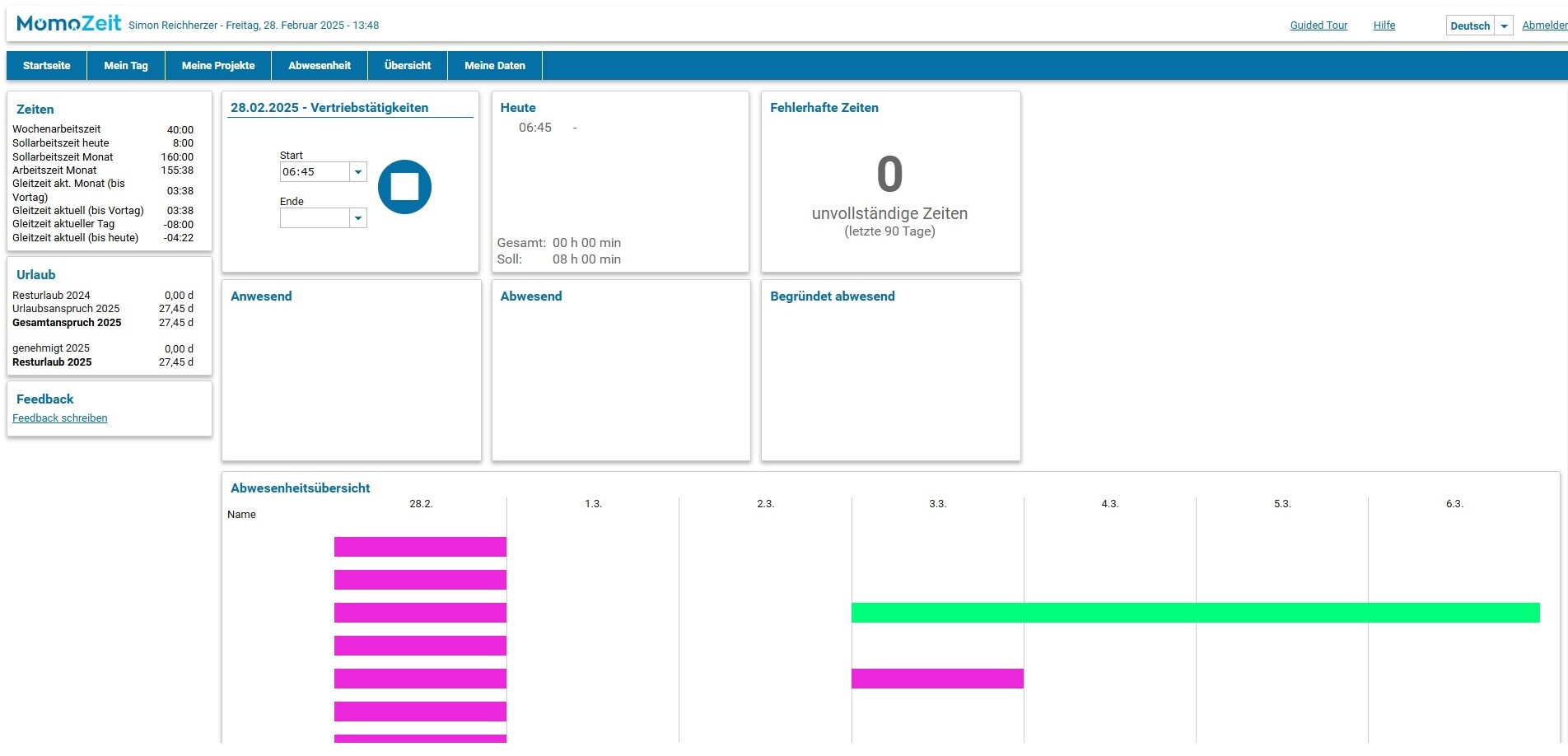
Task: Open the Abwesenheit menu item
Action: tap(320, 66)
